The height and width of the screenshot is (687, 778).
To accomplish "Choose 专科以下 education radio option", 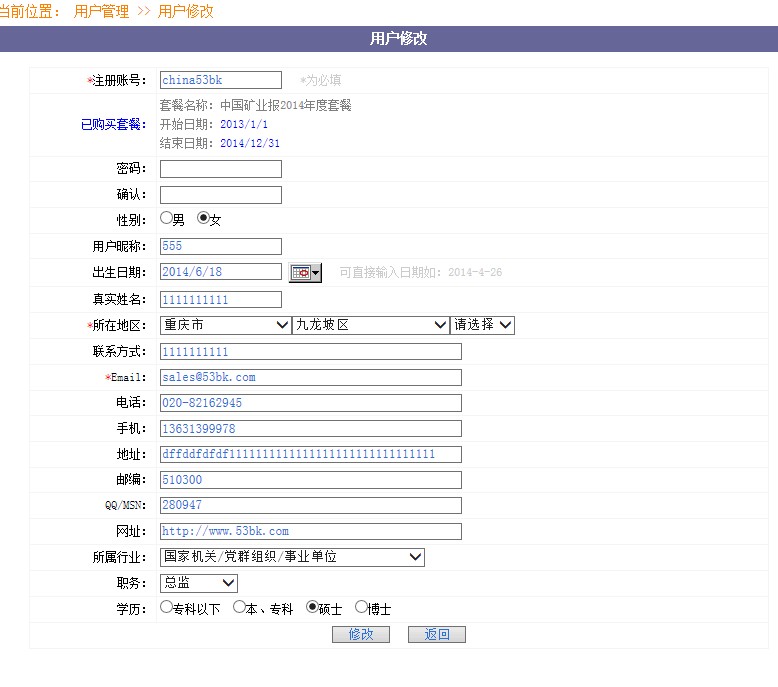I will [x=166, y=607].
